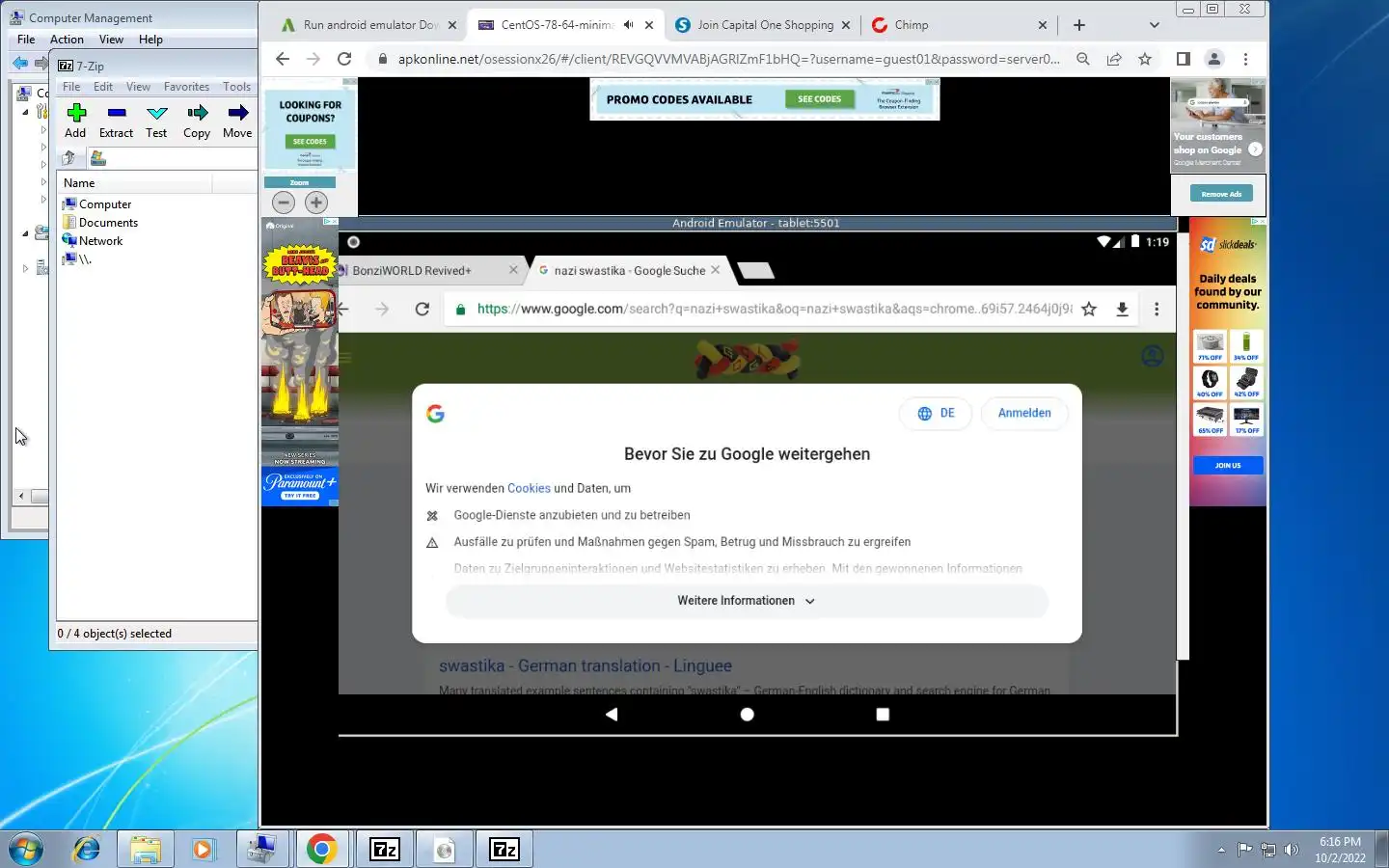Tap the Android back navigation button
The image size is (1389, 868).
pos(612,715)
